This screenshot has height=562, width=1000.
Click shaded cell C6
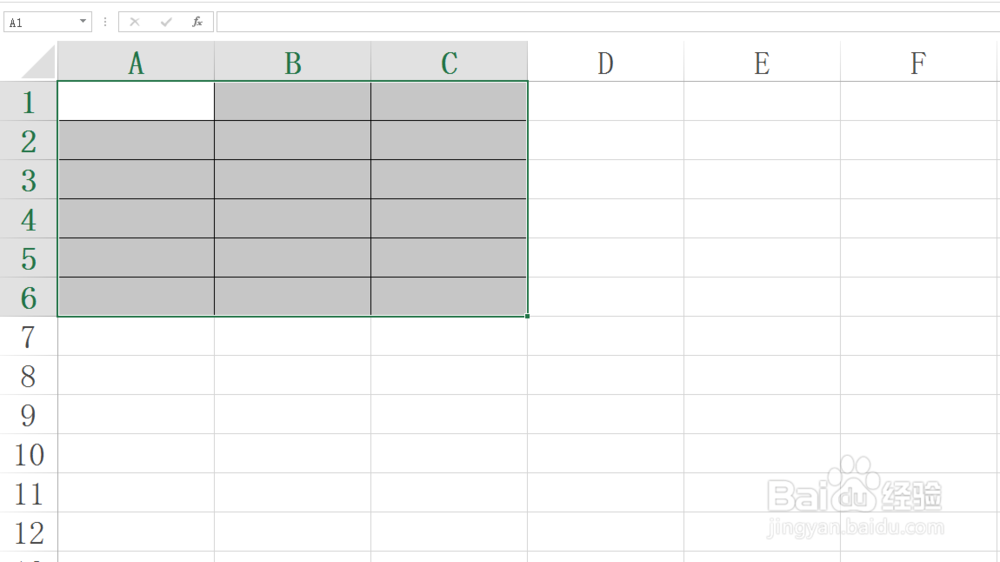449,297
